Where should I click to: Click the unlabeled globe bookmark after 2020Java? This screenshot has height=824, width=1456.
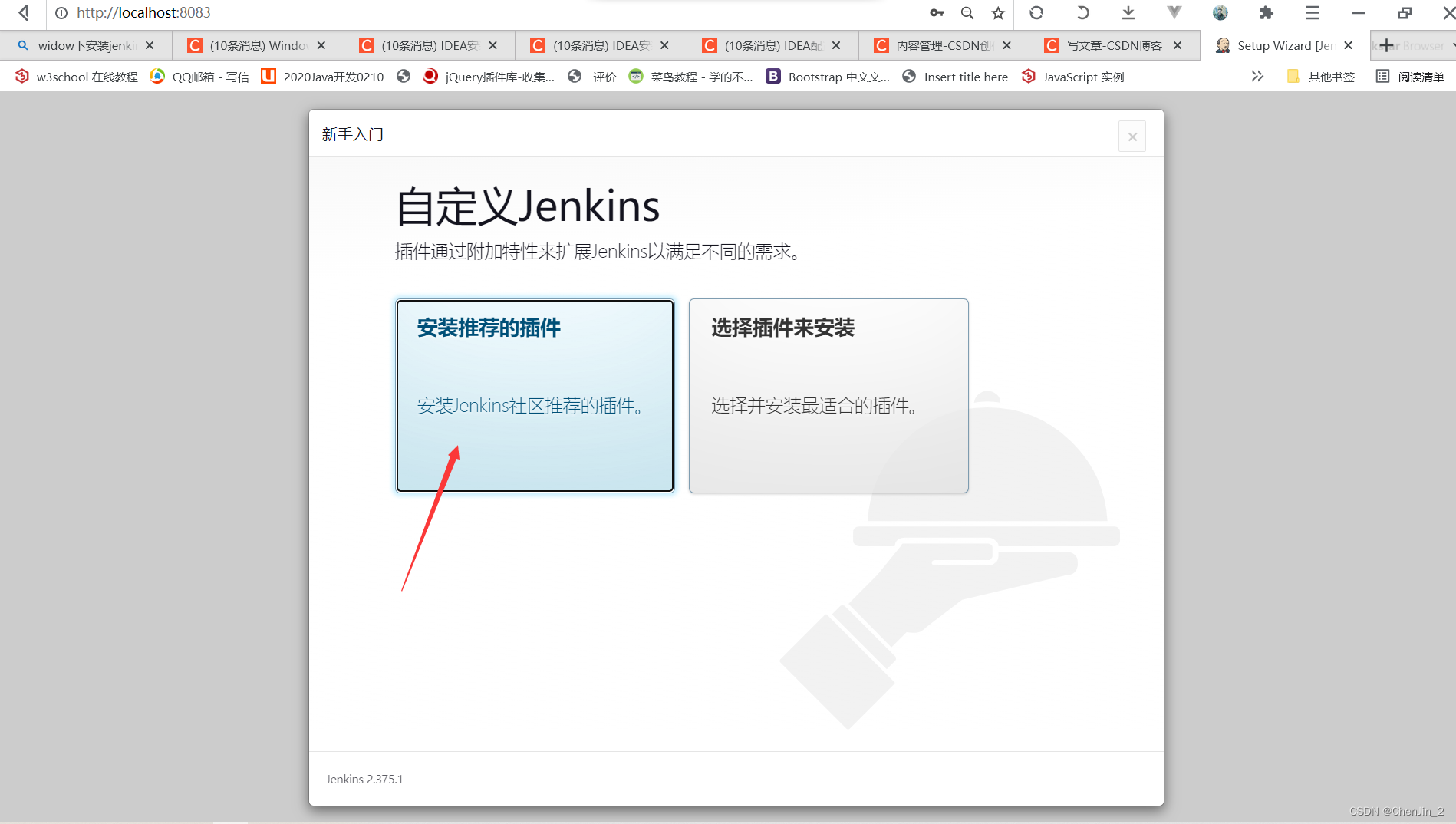404,76
